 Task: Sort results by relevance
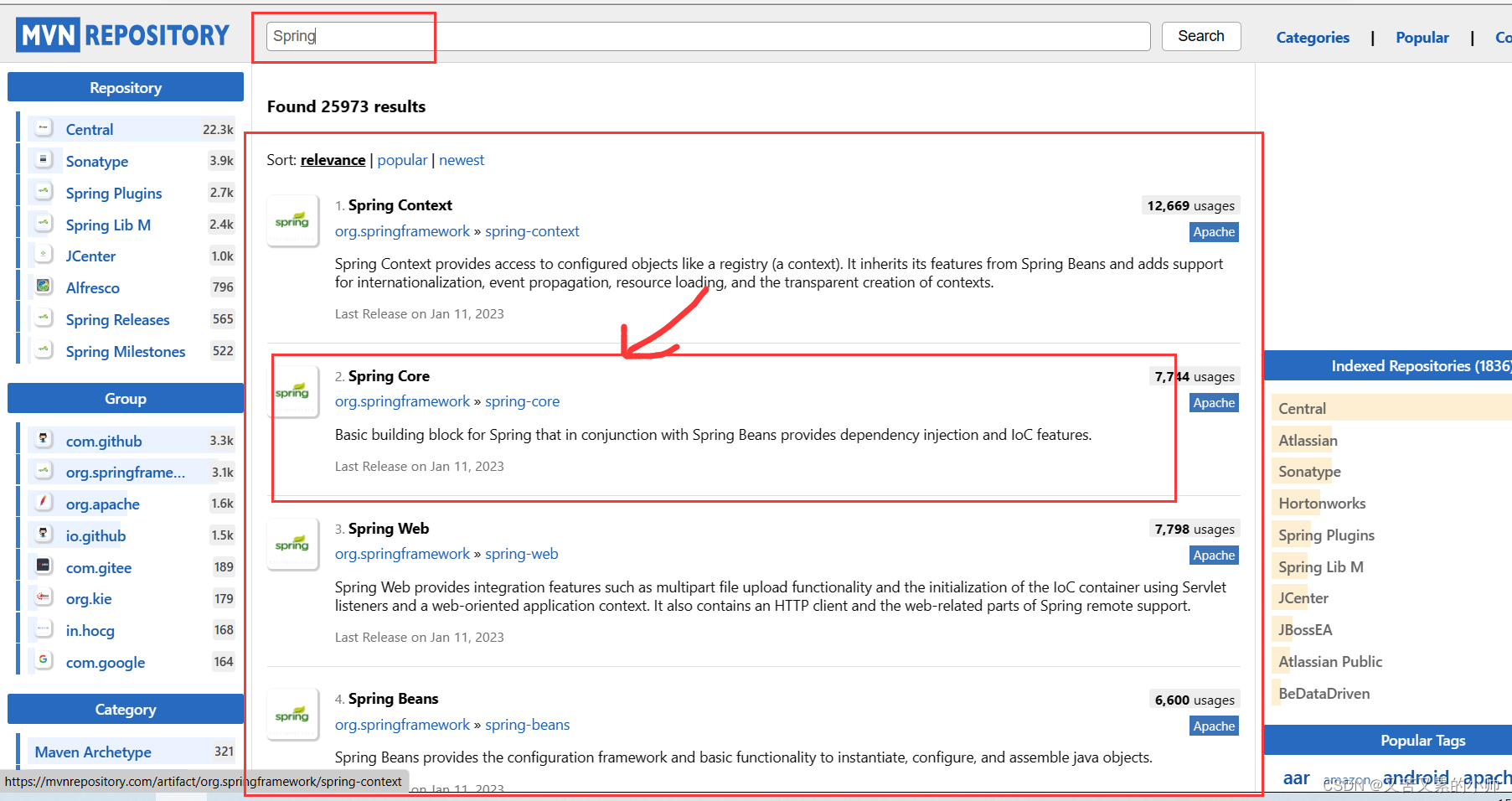coord(333,160)
